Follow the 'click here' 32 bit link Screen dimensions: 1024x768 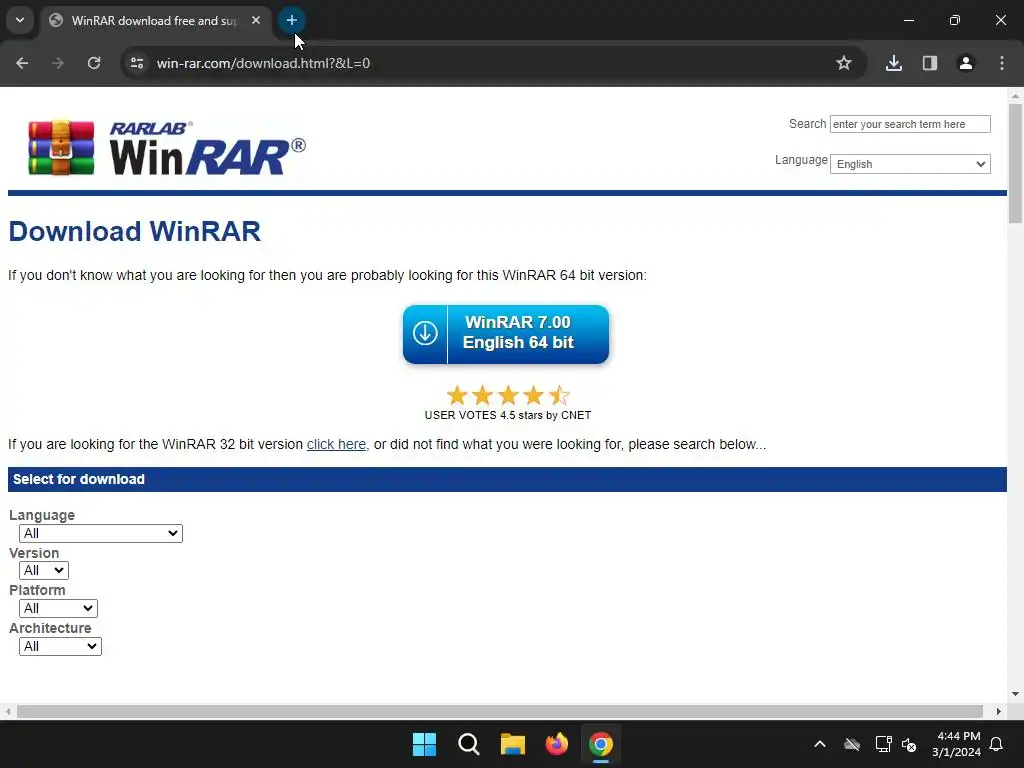pyautogui.click(x=336, y=444)
